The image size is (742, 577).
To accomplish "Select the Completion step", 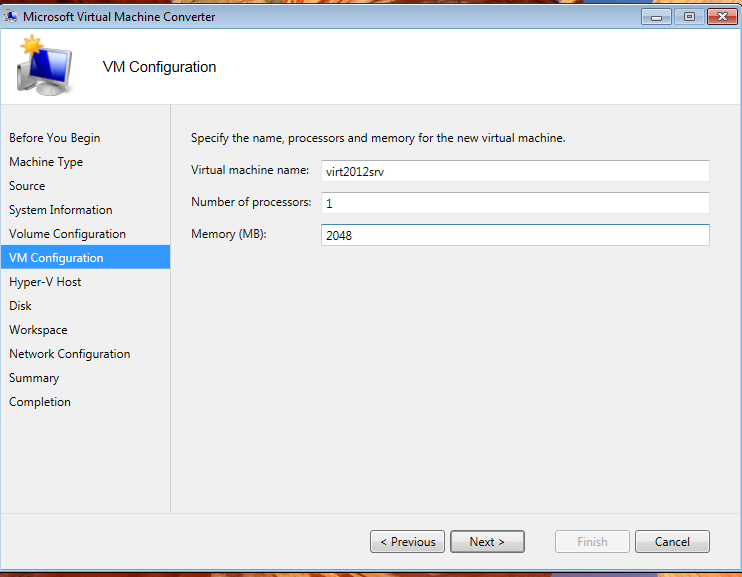I will [x=40, y=402].
